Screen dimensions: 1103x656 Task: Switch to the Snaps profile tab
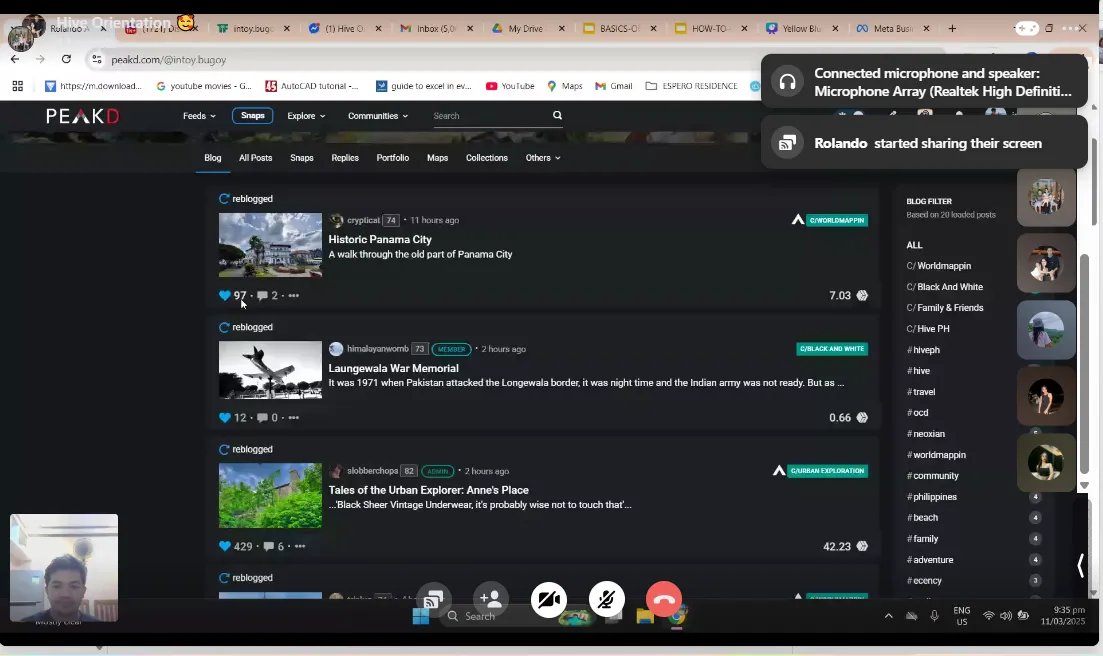pos(302,158)
